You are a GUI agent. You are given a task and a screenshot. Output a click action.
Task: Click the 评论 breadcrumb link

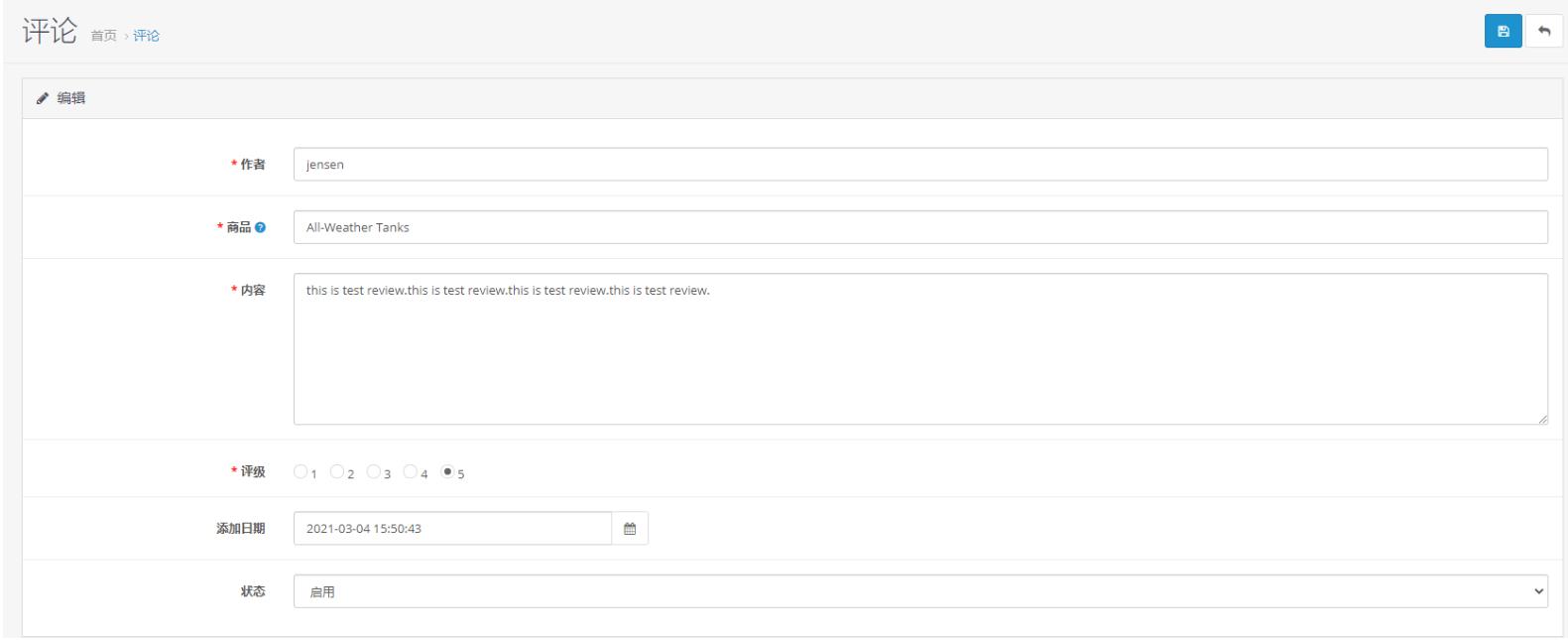(147, 36)
